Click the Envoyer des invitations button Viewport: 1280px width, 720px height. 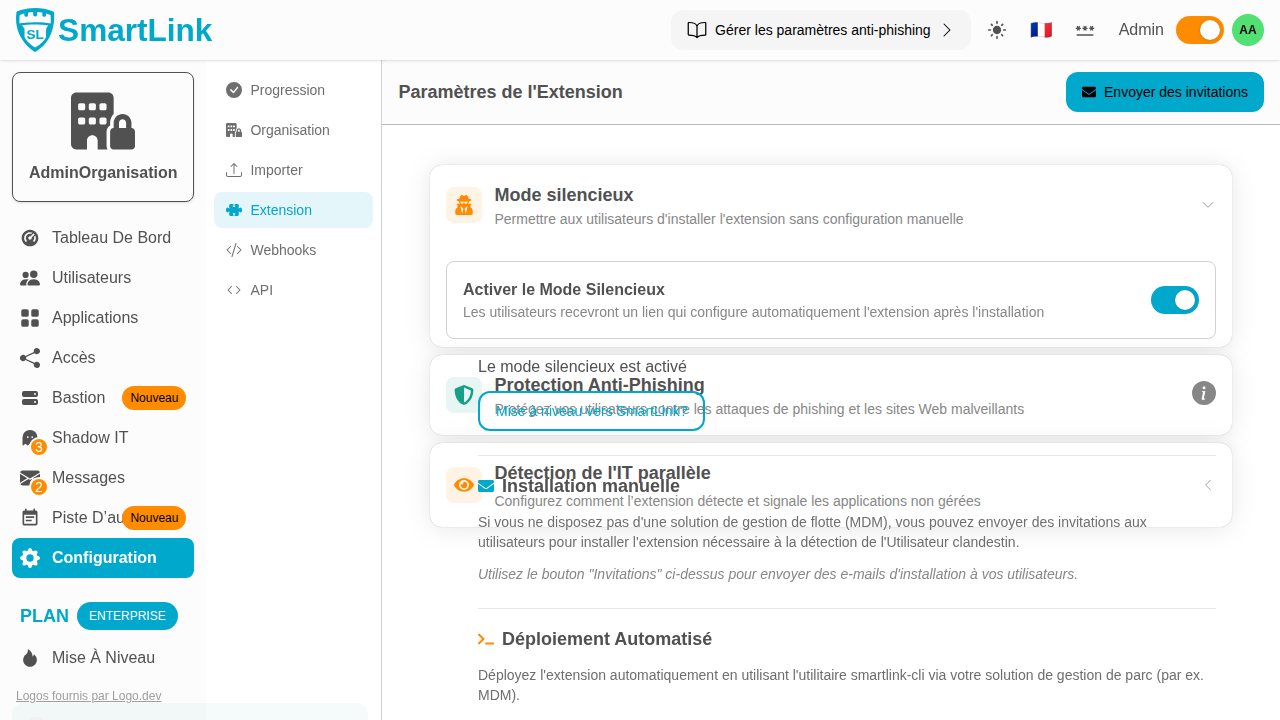1164,91
